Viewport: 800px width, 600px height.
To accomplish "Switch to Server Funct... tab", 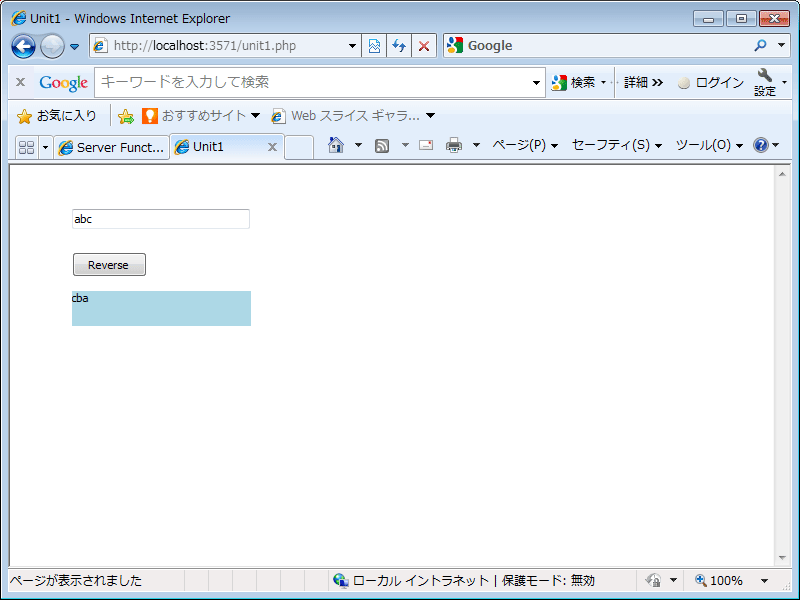I will pos(111,147).
